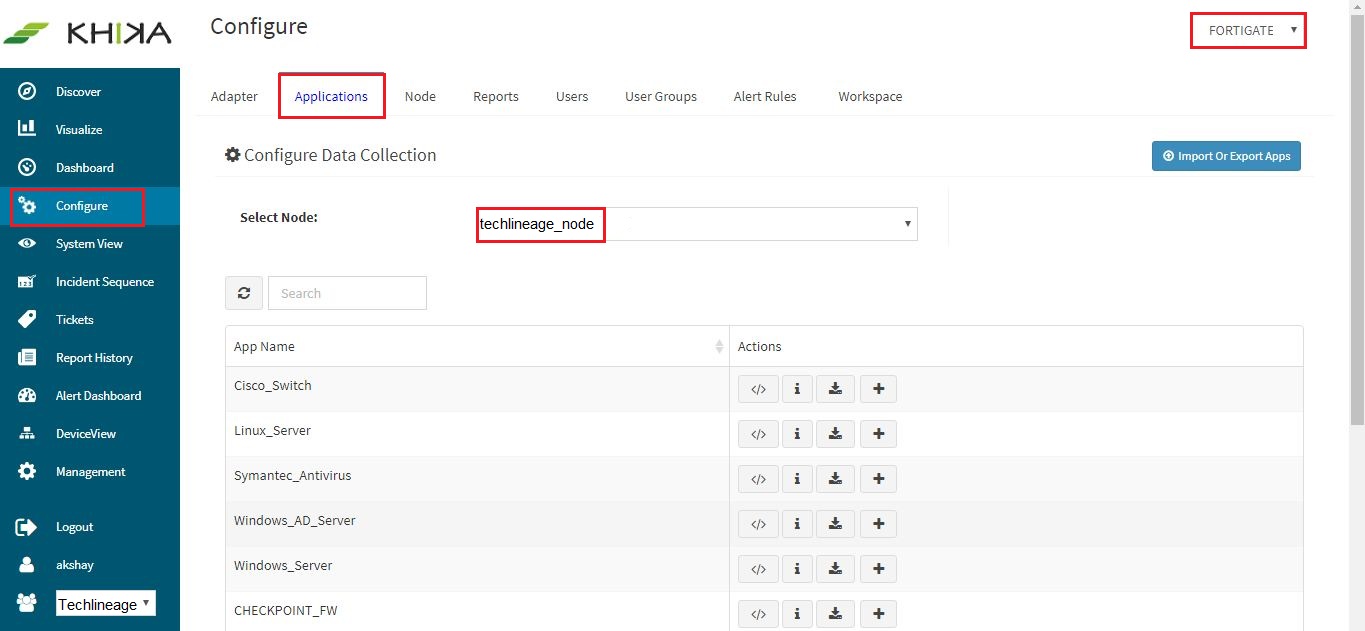The height and width of the screenshot is (631, 1365).
Task: Open info icon for Windows_Server
Action: pyautogui.click(x=797, y=569)
